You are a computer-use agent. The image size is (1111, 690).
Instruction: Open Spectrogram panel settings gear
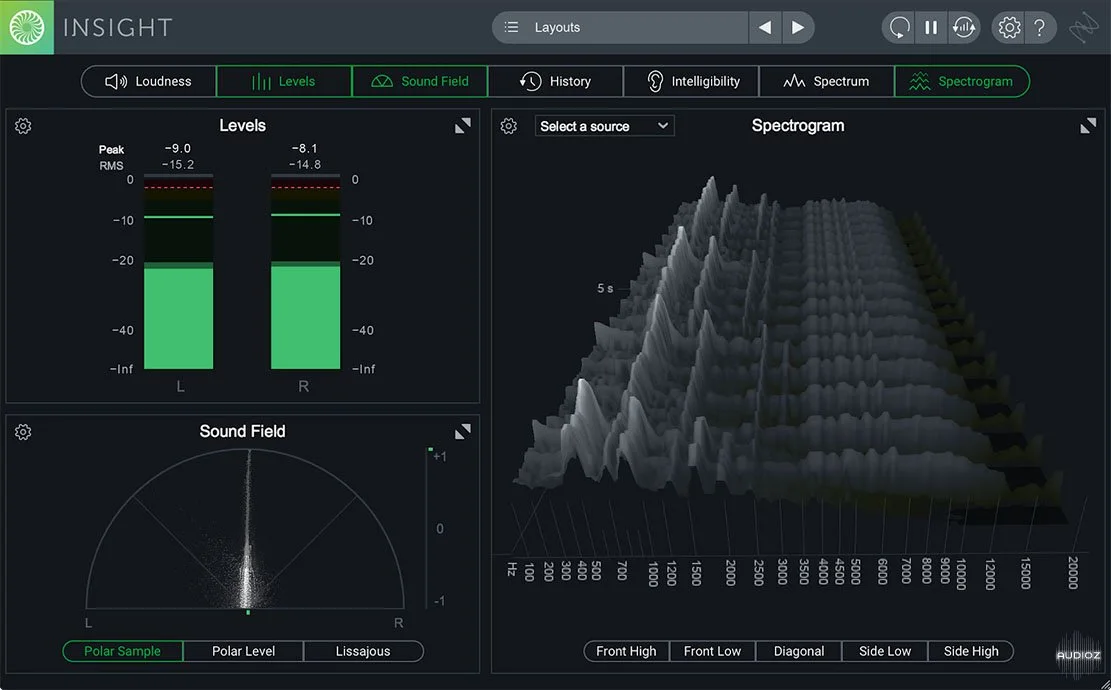(508, 126)
